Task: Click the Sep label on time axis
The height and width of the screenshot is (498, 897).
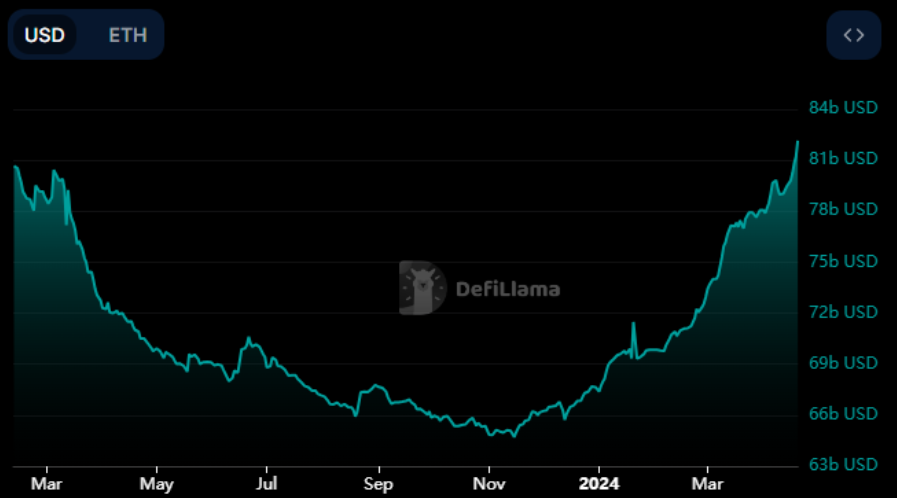Action: 378,484
